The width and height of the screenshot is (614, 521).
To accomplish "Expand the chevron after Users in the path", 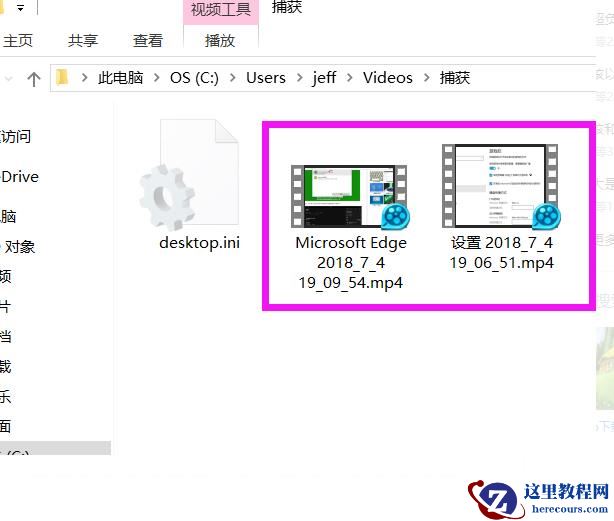I will (300, 78).
